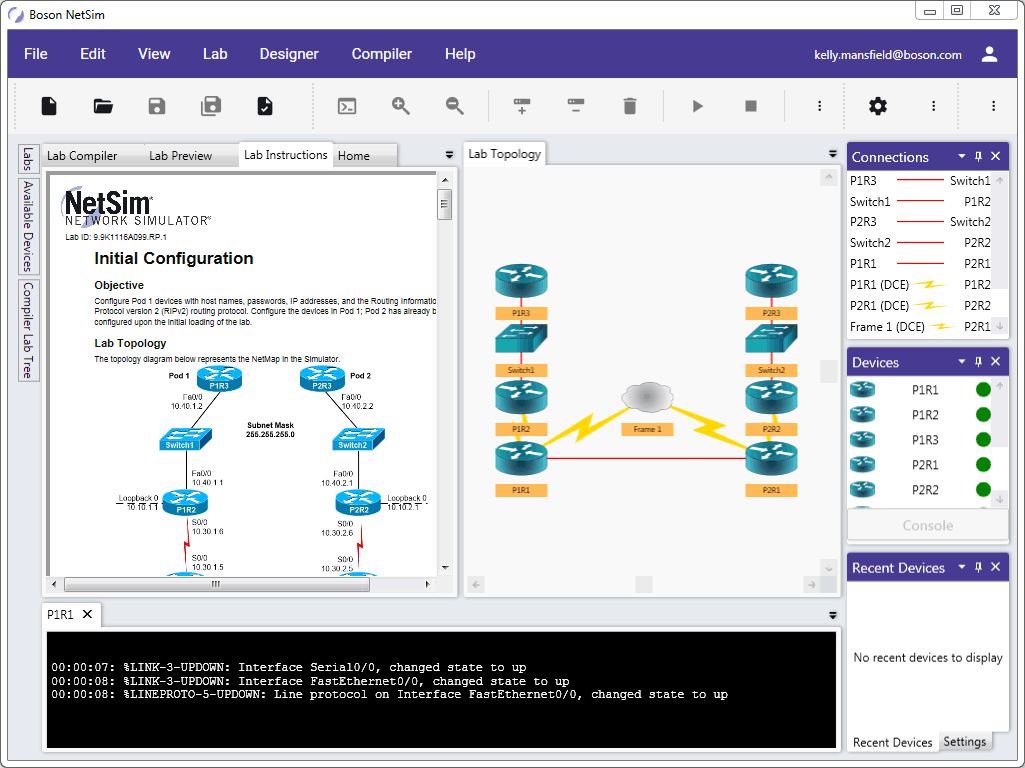
Task: Open the Recent Devices panel dropdown arrow
Action: 962,567
